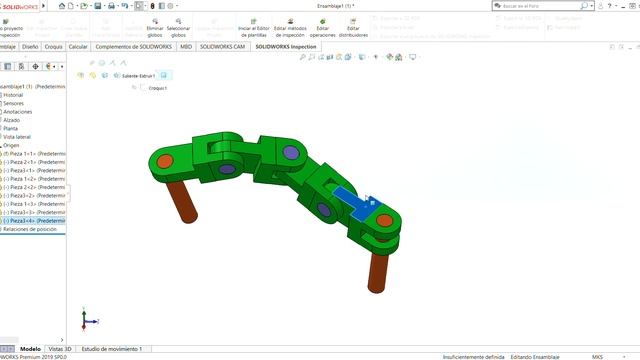Open dropdown arrow next to Undo icon

click(x=131, y=6)
